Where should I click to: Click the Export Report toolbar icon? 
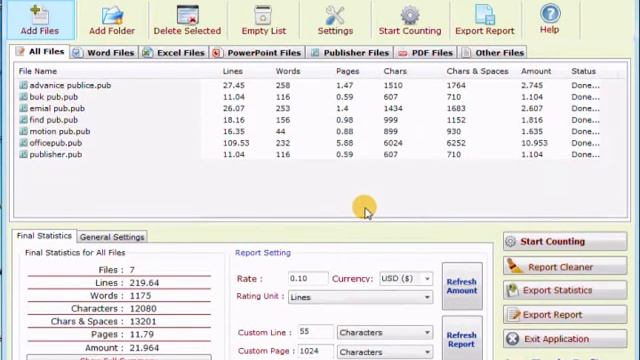click(x=484, y=15)
